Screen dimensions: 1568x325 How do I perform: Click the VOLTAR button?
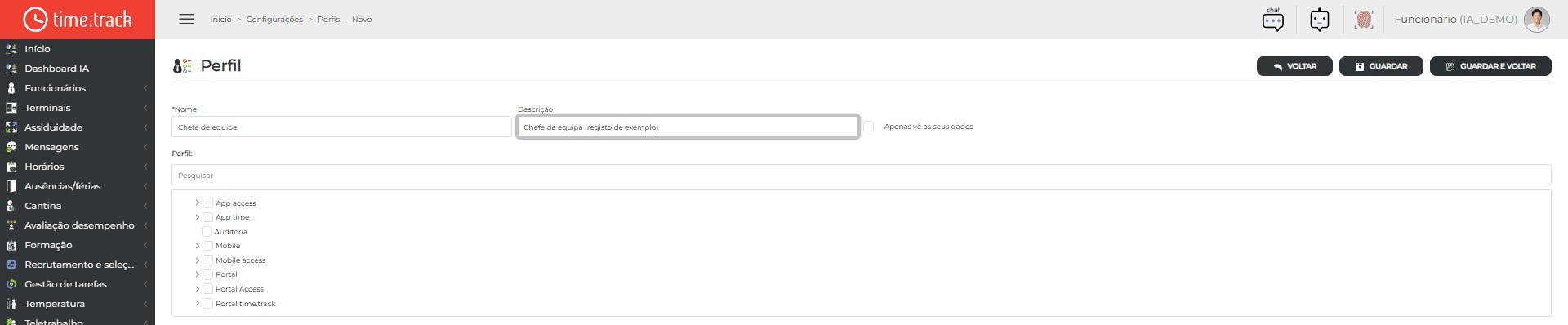1294,66
